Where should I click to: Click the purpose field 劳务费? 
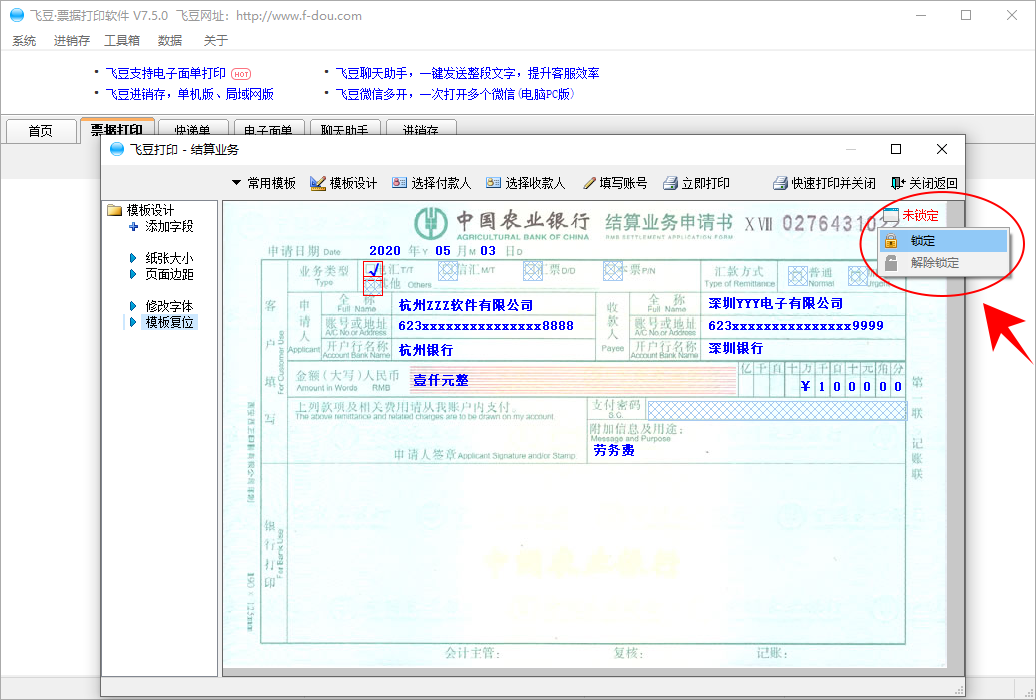[614, 450]
